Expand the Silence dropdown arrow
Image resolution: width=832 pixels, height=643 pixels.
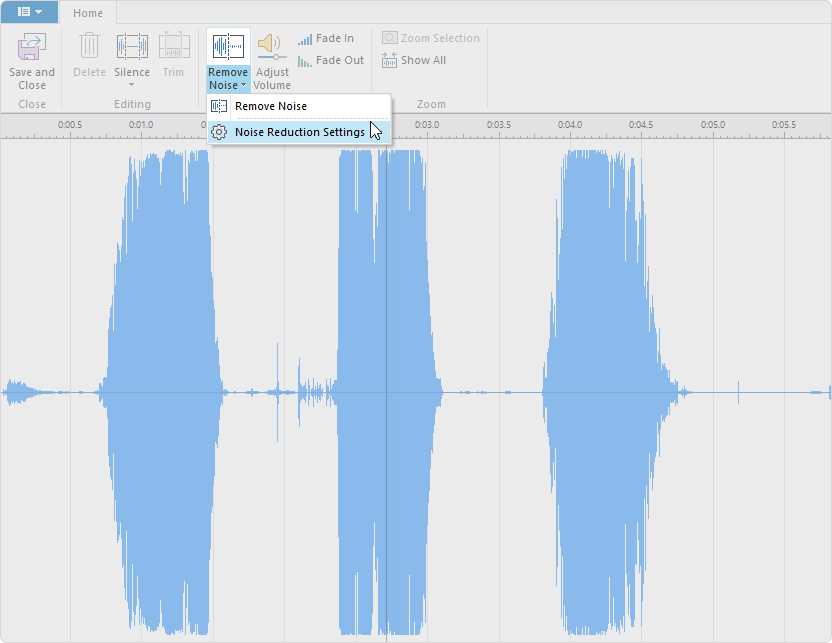tap(132, 85)
